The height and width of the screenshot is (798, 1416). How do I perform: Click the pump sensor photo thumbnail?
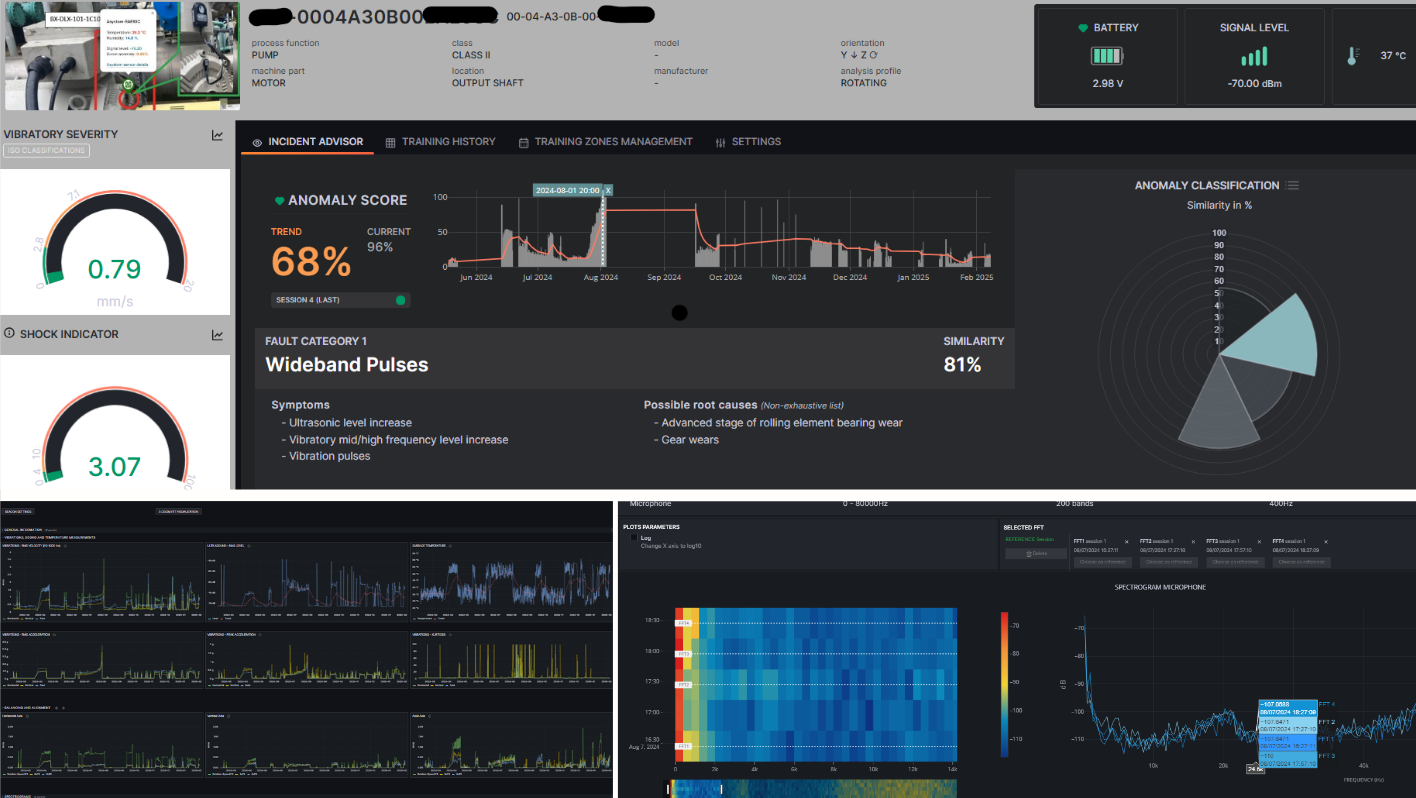pyautogui.click(x=121, y=55)
